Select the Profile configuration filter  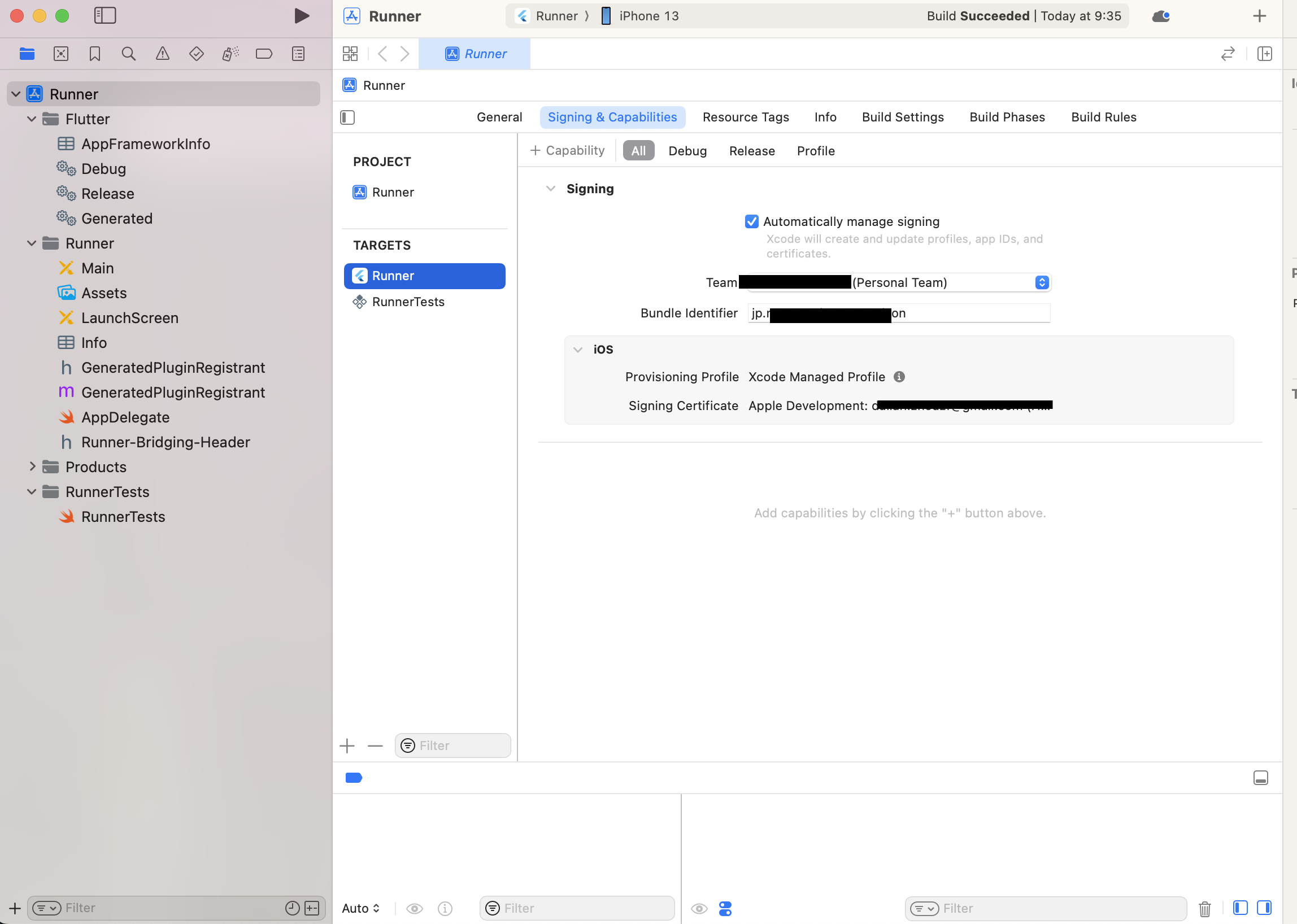tap(816, 151)
